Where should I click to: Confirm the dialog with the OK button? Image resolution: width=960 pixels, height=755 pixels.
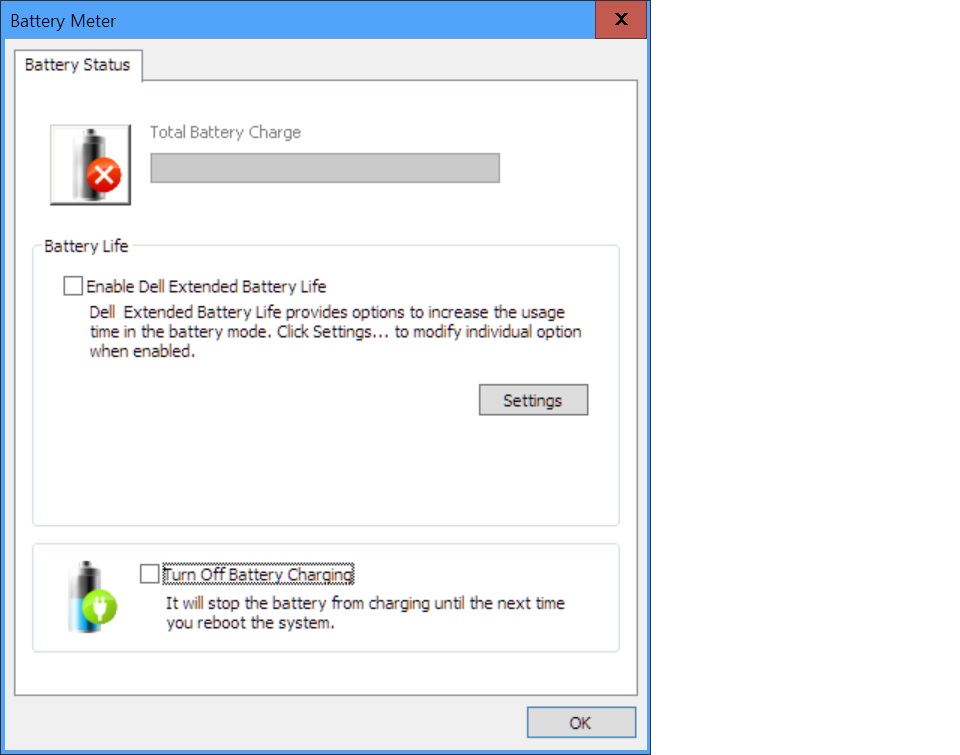pyautogui.click(x=581, y=723)
